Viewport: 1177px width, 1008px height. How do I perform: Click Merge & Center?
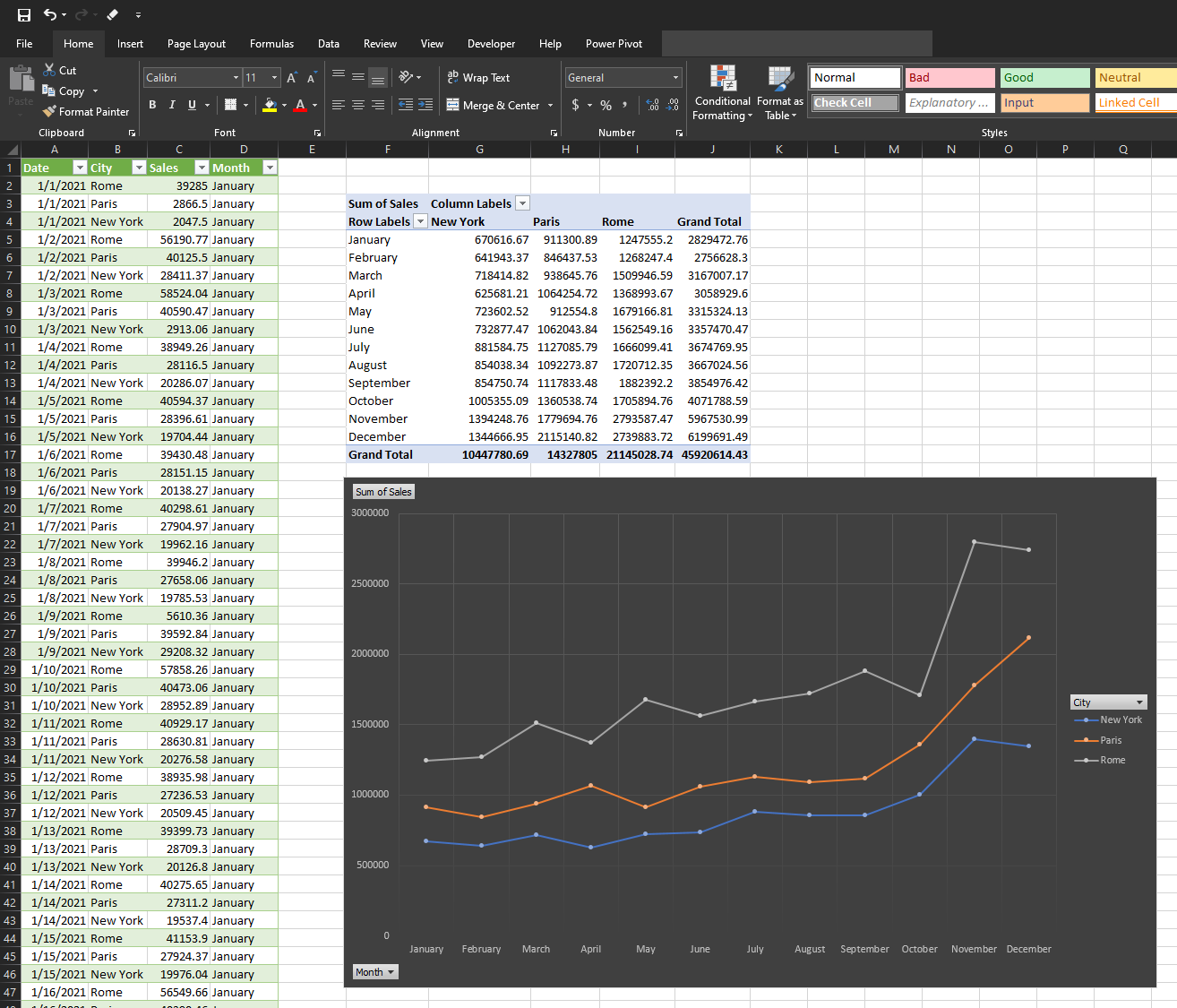[x=493, y=105]
